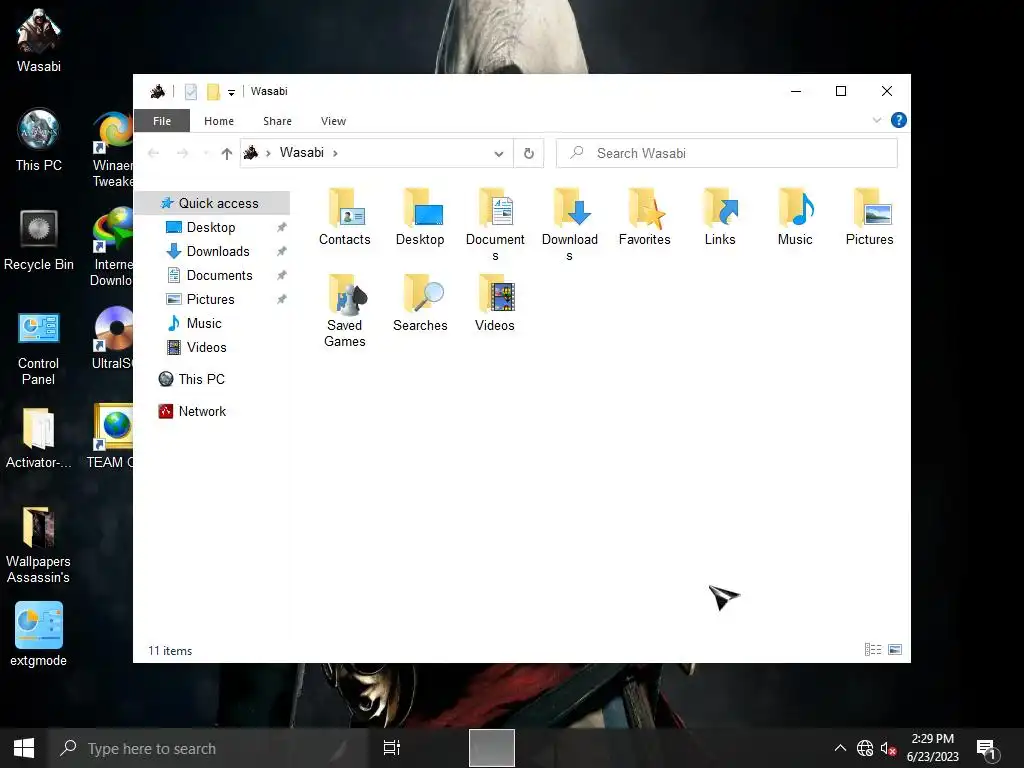Select the Control Panel desktop icon

click(39, 347)
